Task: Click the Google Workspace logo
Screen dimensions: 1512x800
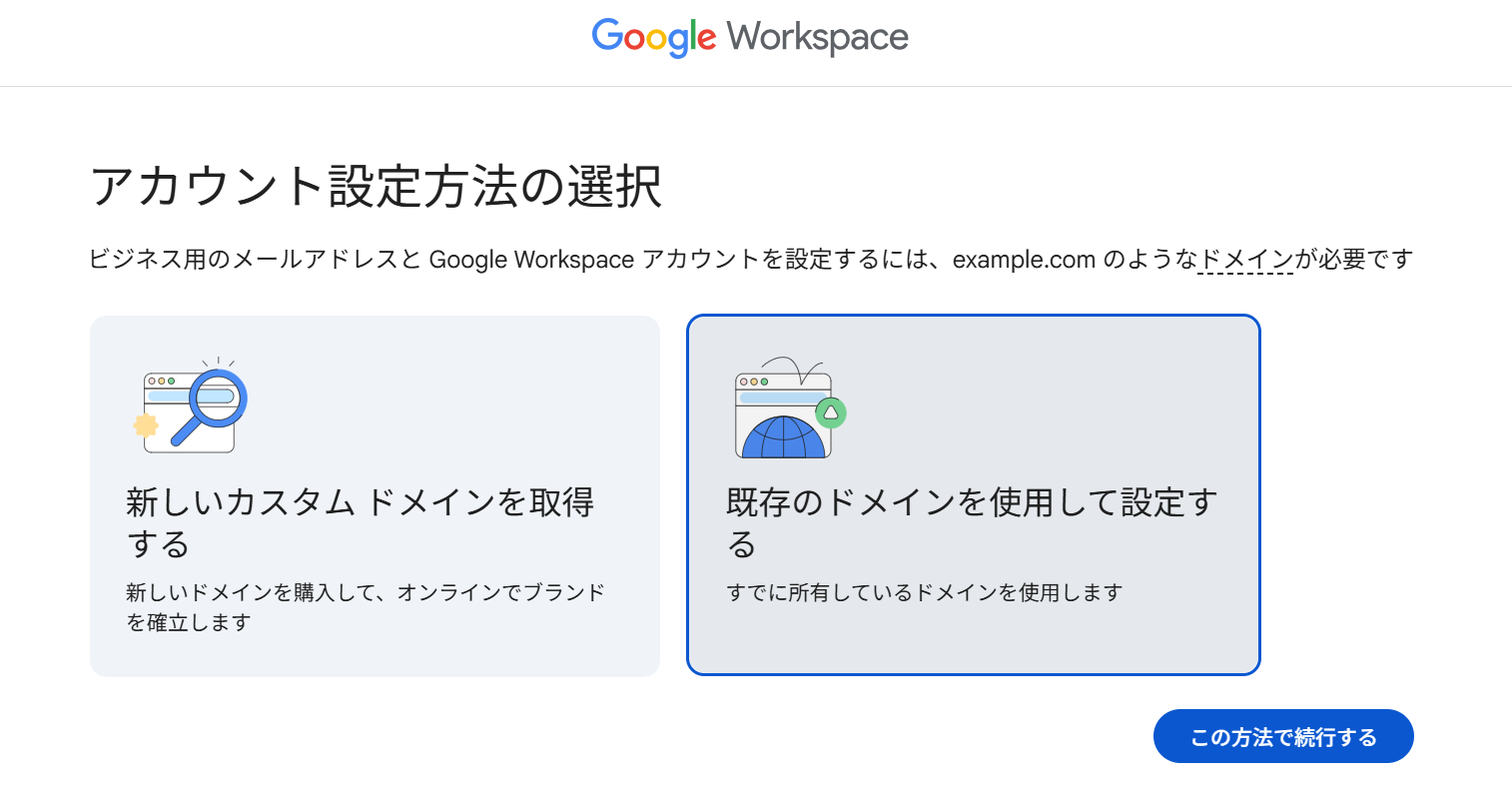Action: [750, 38]
